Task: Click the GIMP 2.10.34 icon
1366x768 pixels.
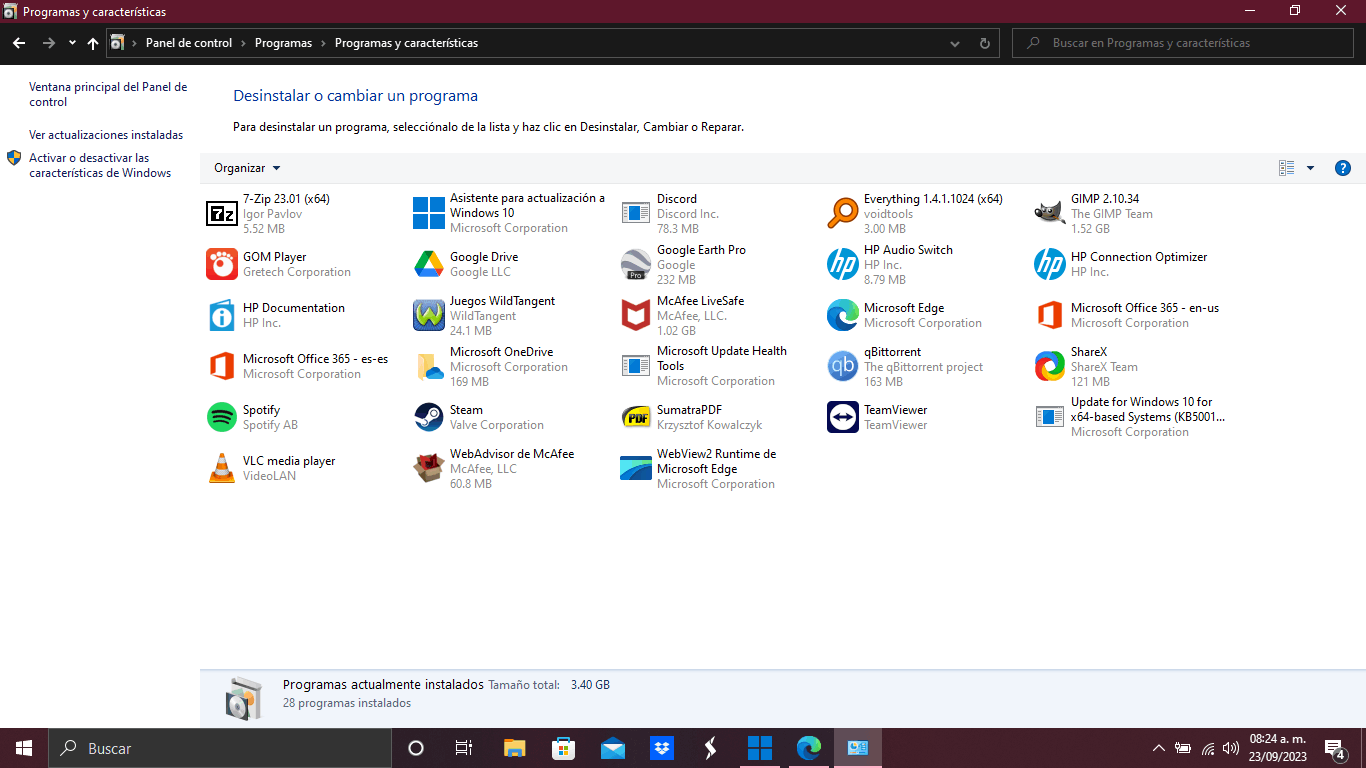Action: 1049,213
